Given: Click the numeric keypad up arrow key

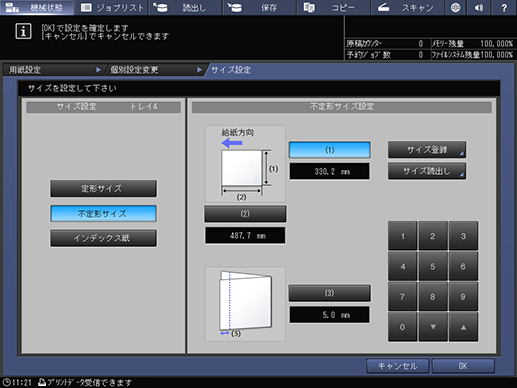Looking at the screenshot, I should click(x=463, y=327).
